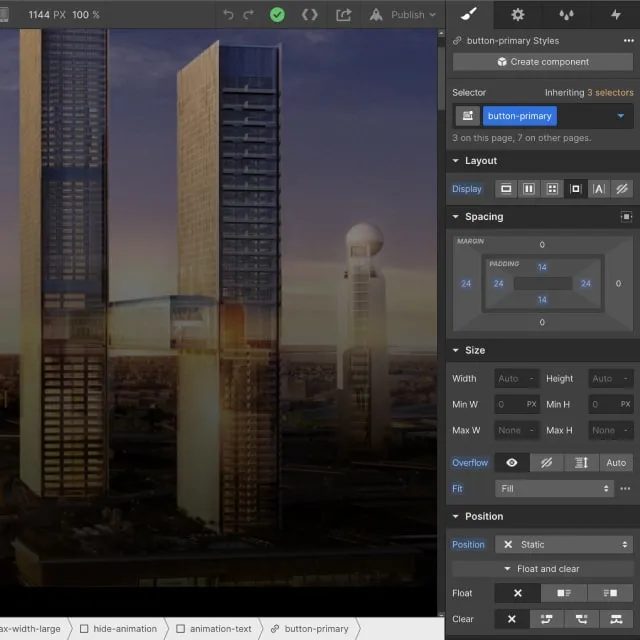
Task: Click the share export icon
Action: coord(343,15)
